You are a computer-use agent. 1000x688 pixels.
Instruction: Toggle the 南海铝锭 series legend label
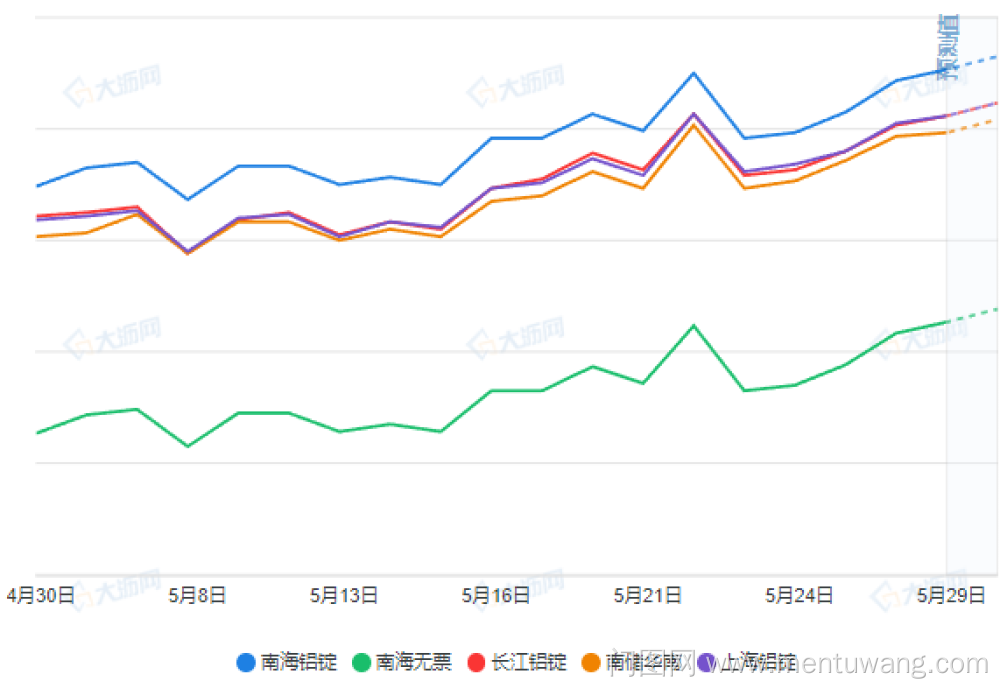pyautogui.click(x=299, y=662)
